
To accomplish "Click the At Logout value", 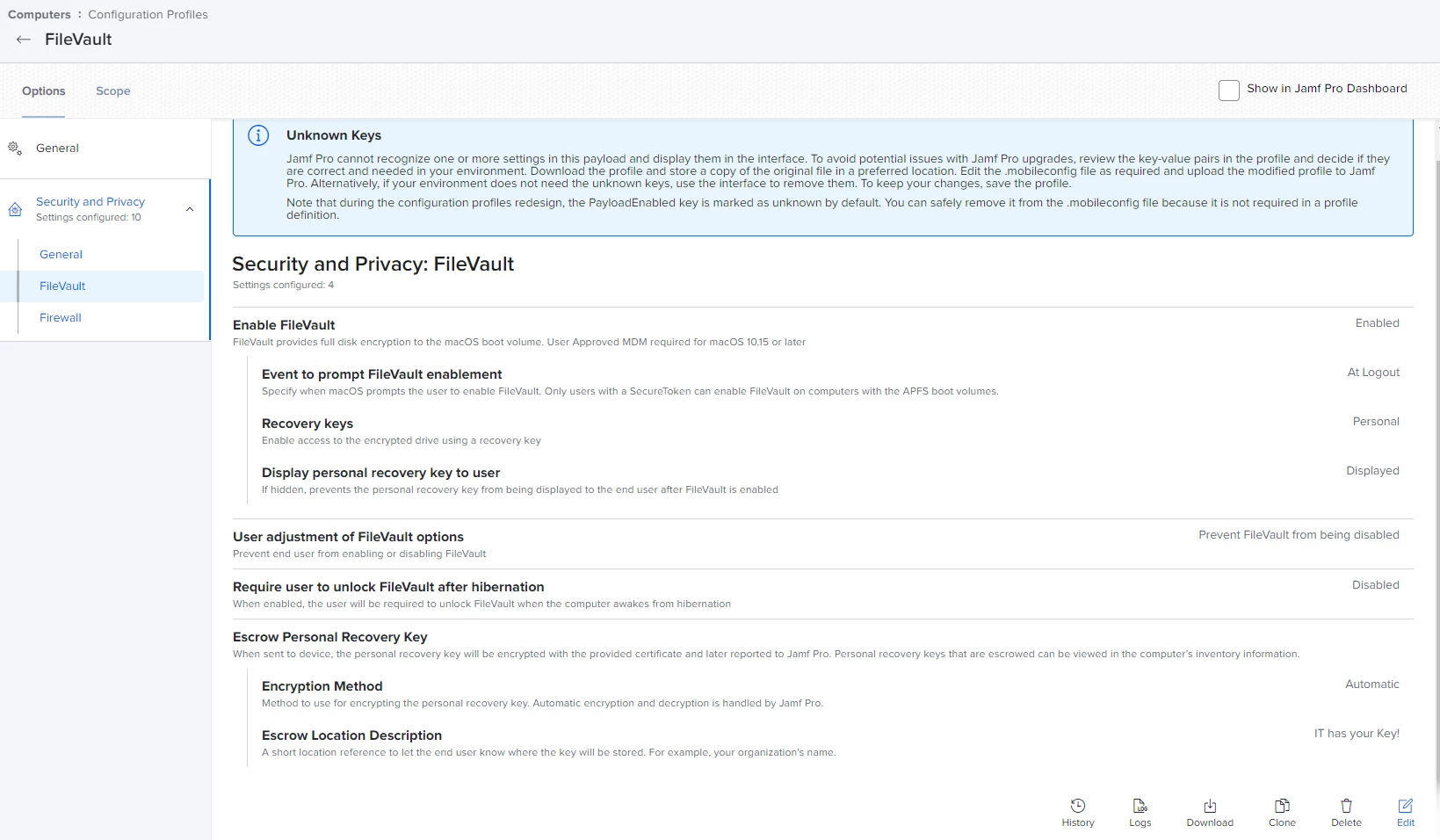I will coord(1373,373).
